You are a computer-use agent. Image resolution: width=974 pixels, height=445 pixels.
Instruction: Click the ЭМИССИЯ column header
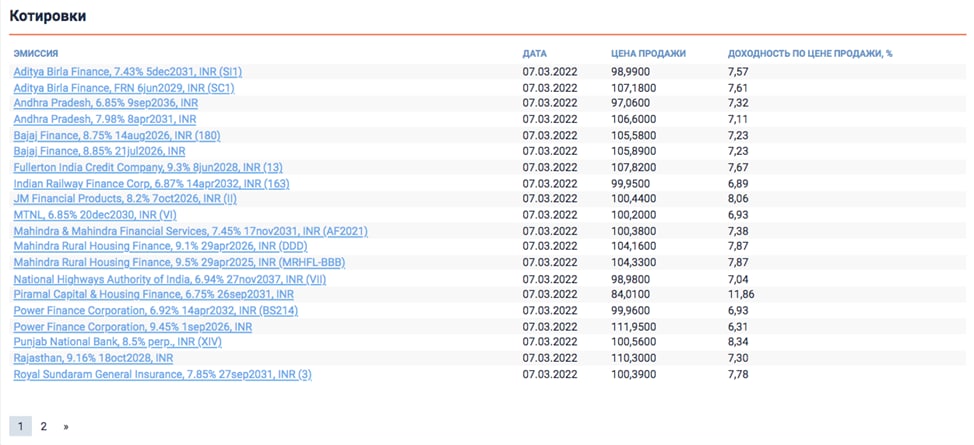point(35,54)
